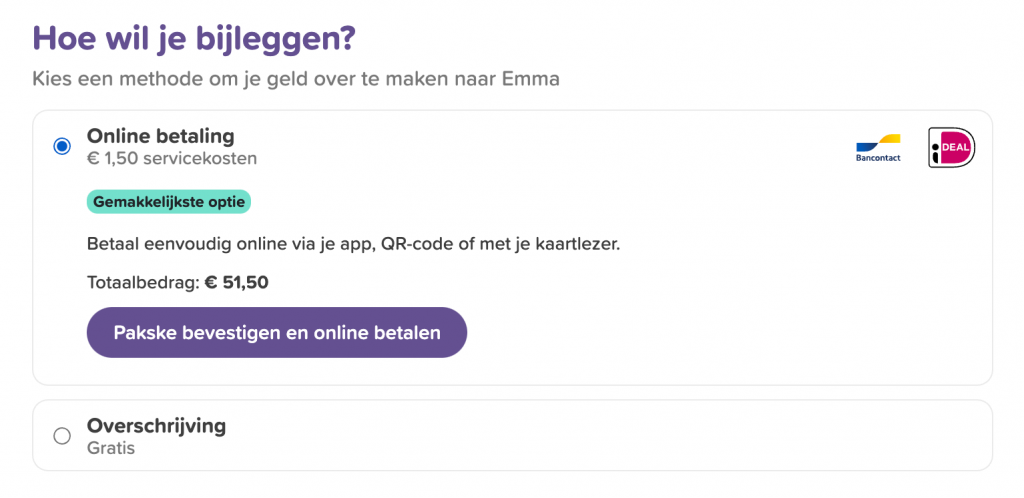Click the Bancontact payment logo
Image resolution: width=1024 pixels, height=498 pixels.
(878, 148)
